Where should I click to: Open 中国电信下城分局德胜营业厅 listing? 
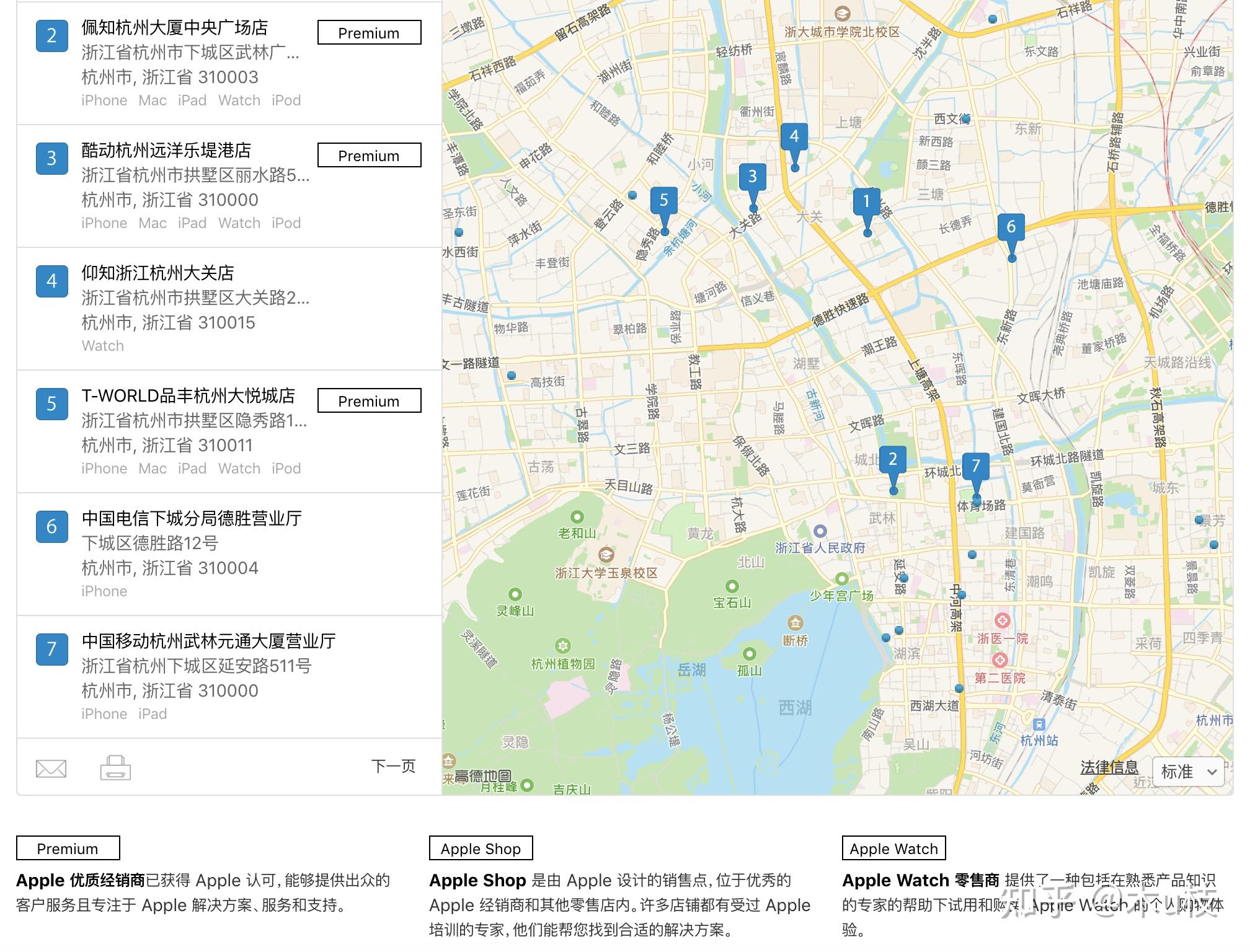click(192, 519)
